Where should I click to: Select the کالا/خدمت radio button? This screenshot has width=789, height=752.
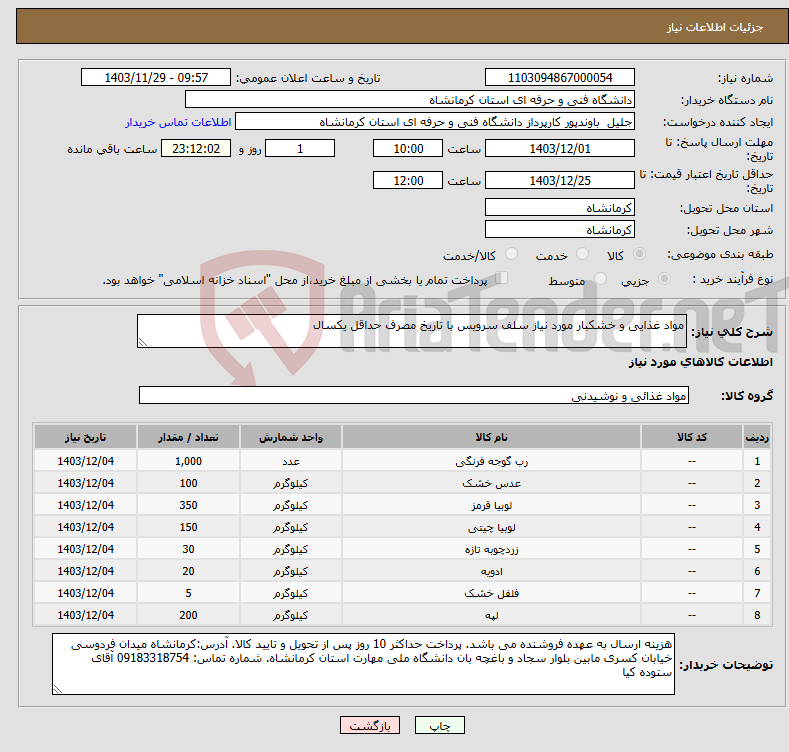coord(511,254)
